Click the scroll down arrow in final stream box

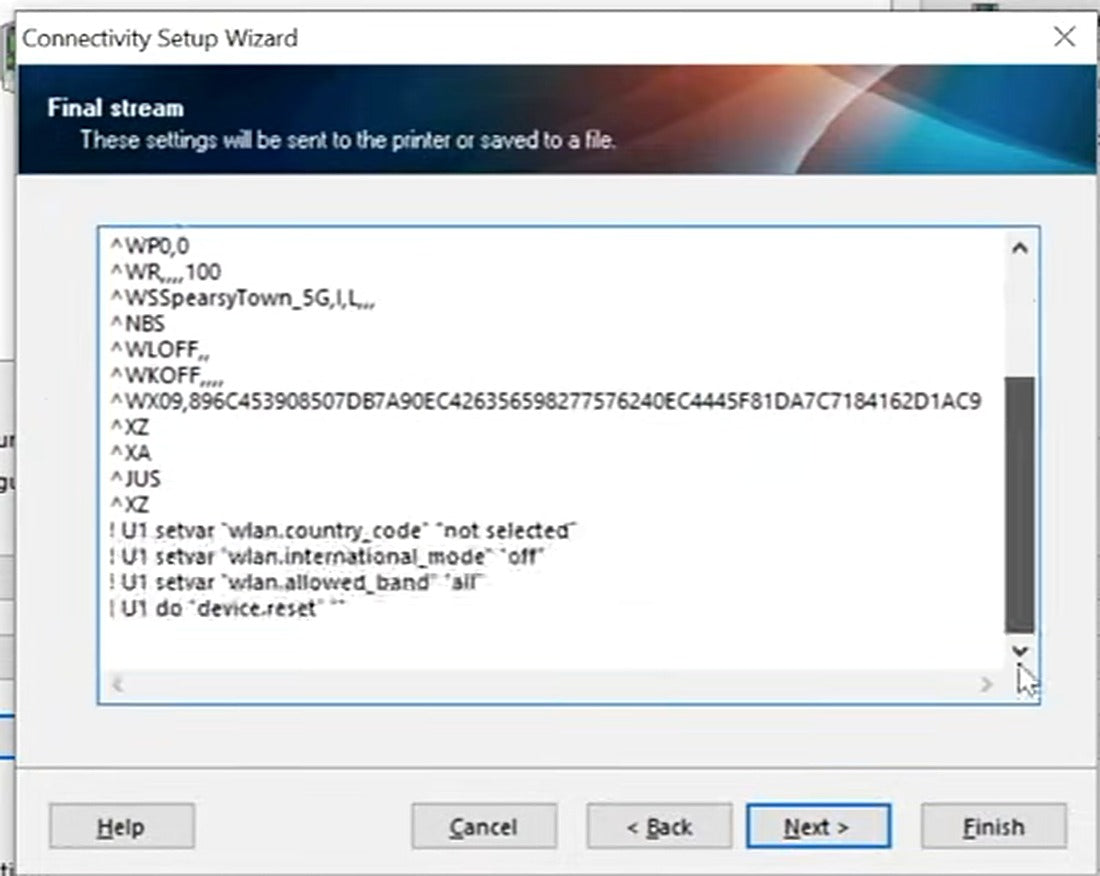pyautogui.click(x=1020, y=651)
